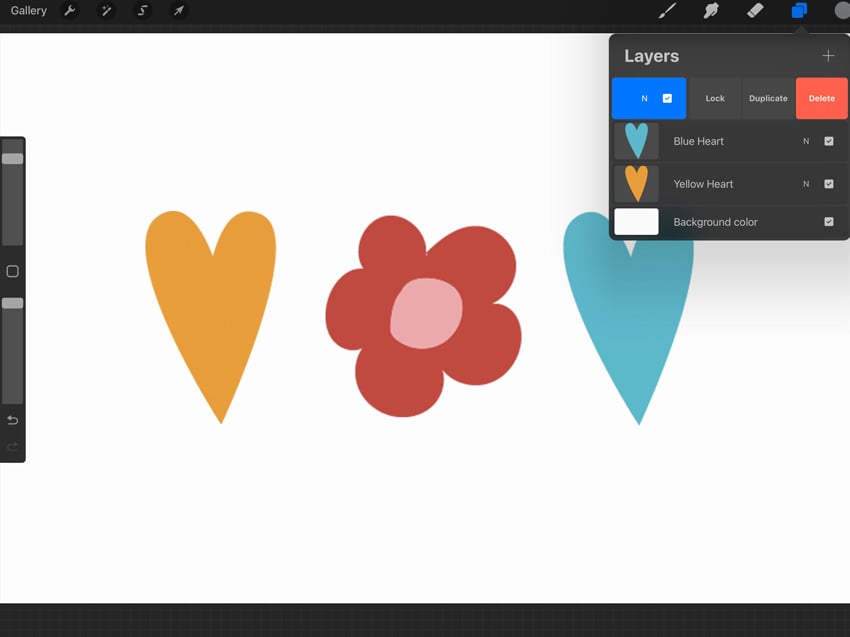Select the Smudge tool

(711, 11)
